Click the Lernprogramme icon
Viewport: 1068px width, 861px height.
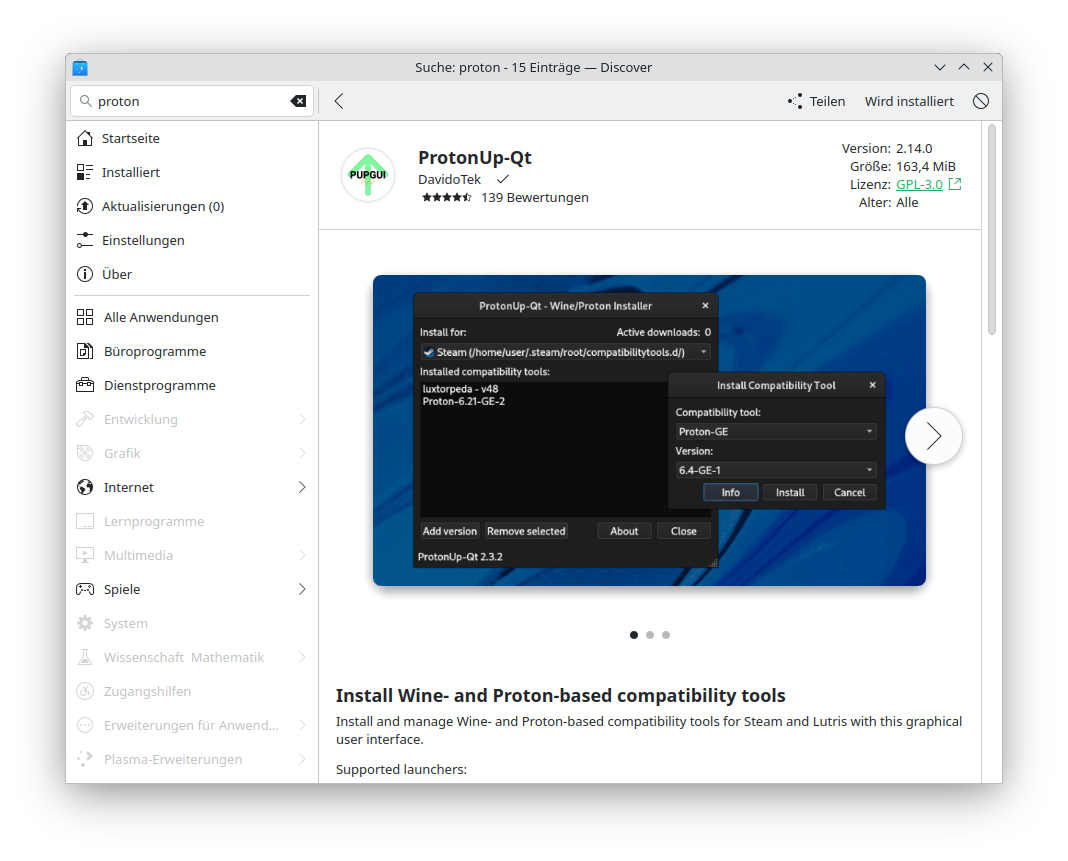pos(84,522)
